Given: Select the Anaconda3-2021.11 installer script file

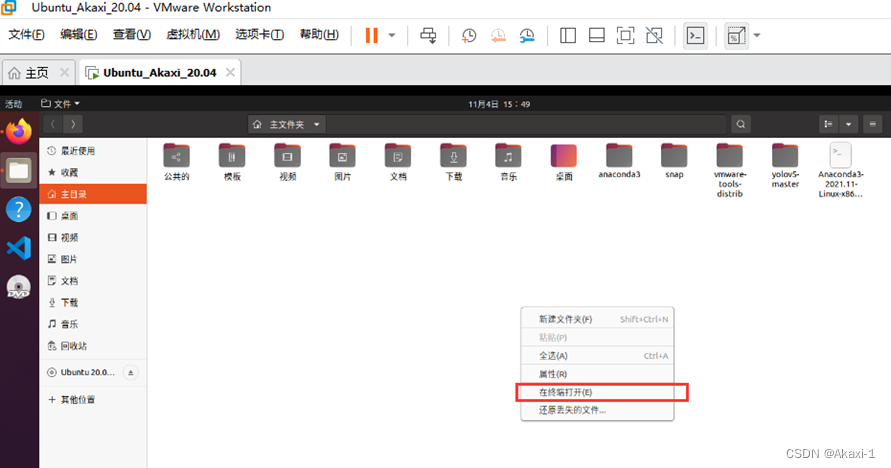Looking at the screenshot, I should coord(840,170).
